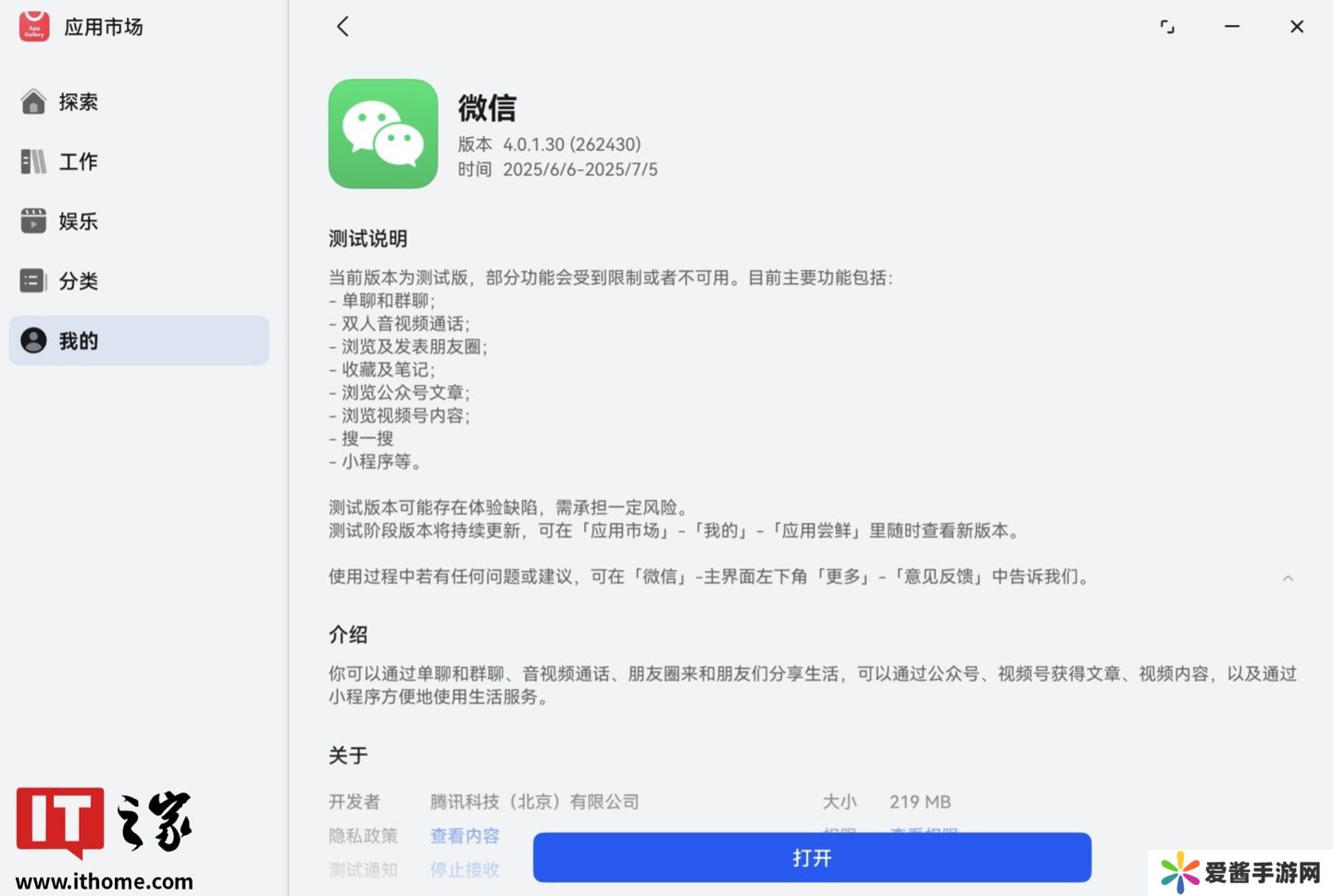The image size is (1333, 896).
Task: Click the 停止接收 test notification link
Action: pyautogui.click(x=465, y=870)
